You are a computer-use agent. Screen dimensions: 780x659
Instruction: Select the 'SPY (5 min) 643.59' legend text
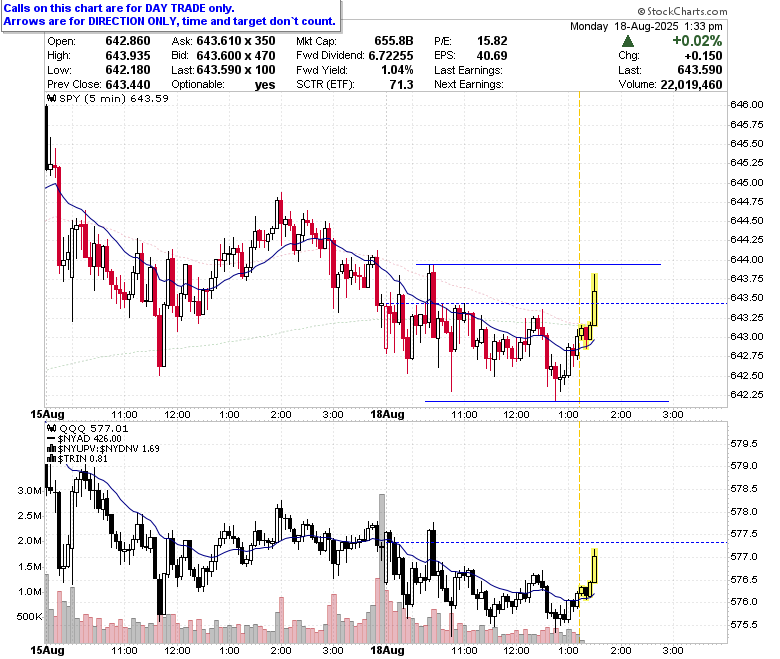[x=114, y=98]
